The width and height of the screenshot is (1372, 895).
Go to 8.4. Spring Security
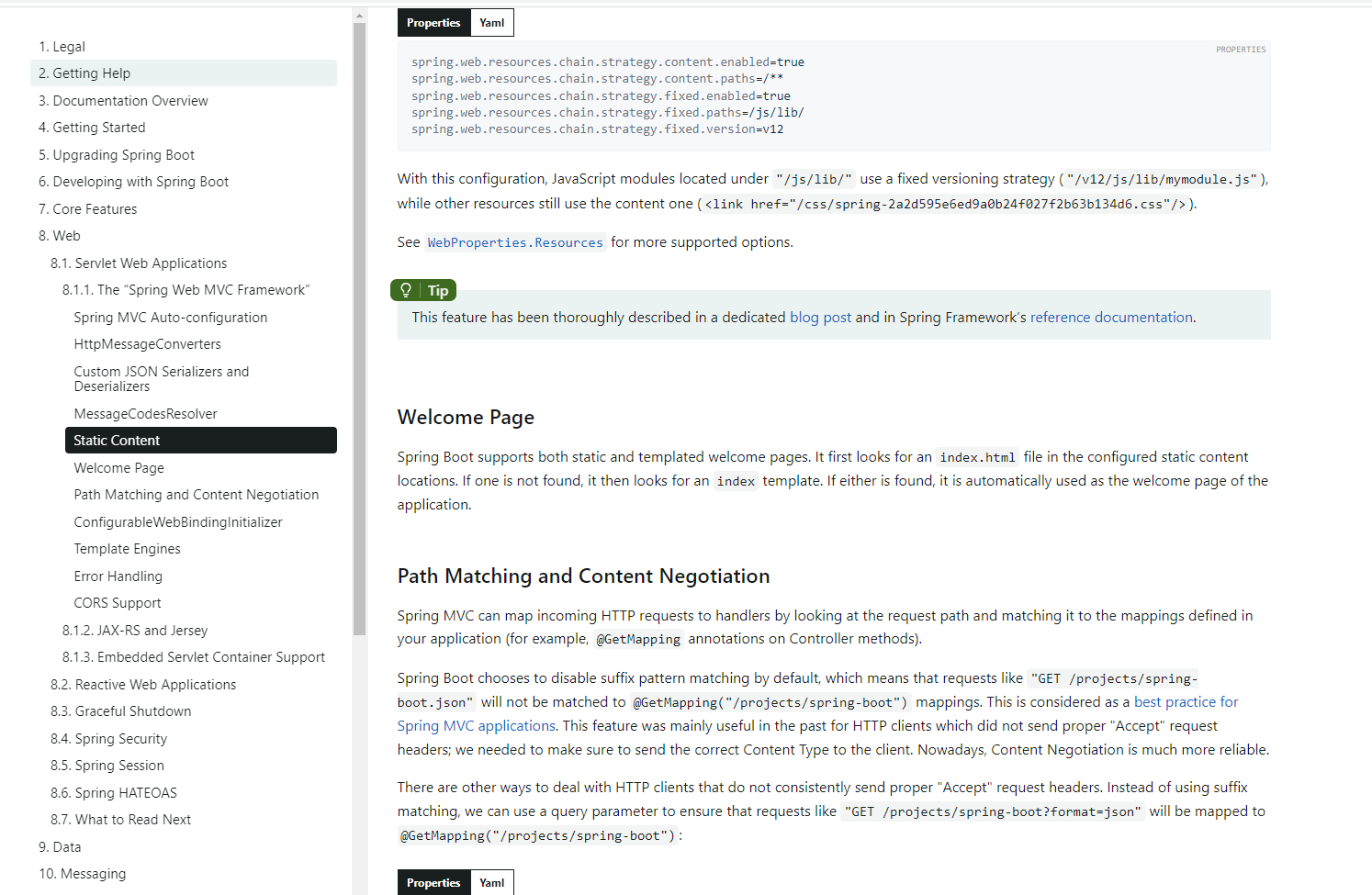click(109, 739)
